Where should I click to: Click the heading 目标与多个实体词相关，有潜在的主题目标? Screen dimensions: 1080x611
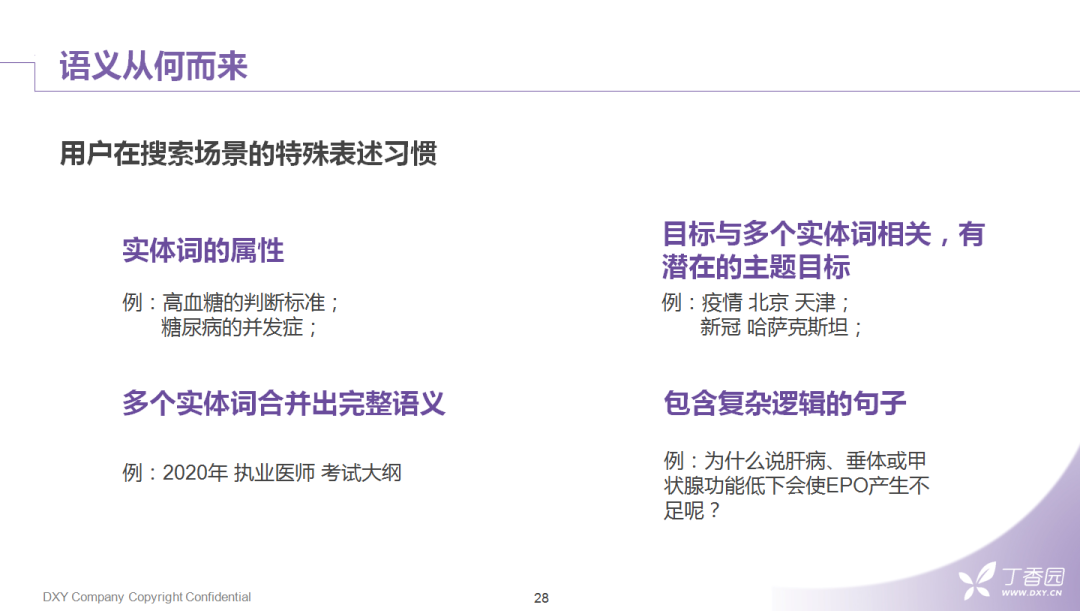coord(824,250)
